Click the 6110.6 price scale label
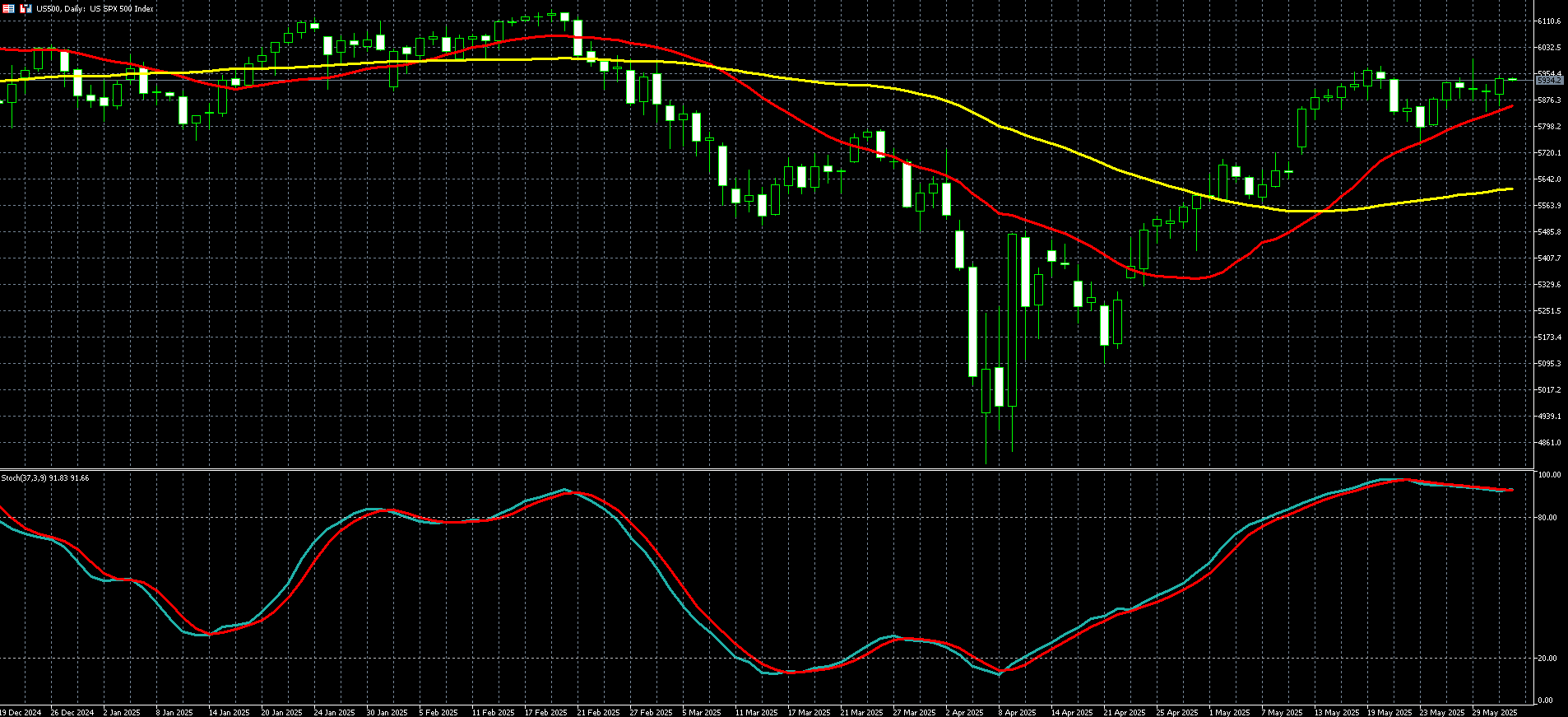 click(1549, 21)
